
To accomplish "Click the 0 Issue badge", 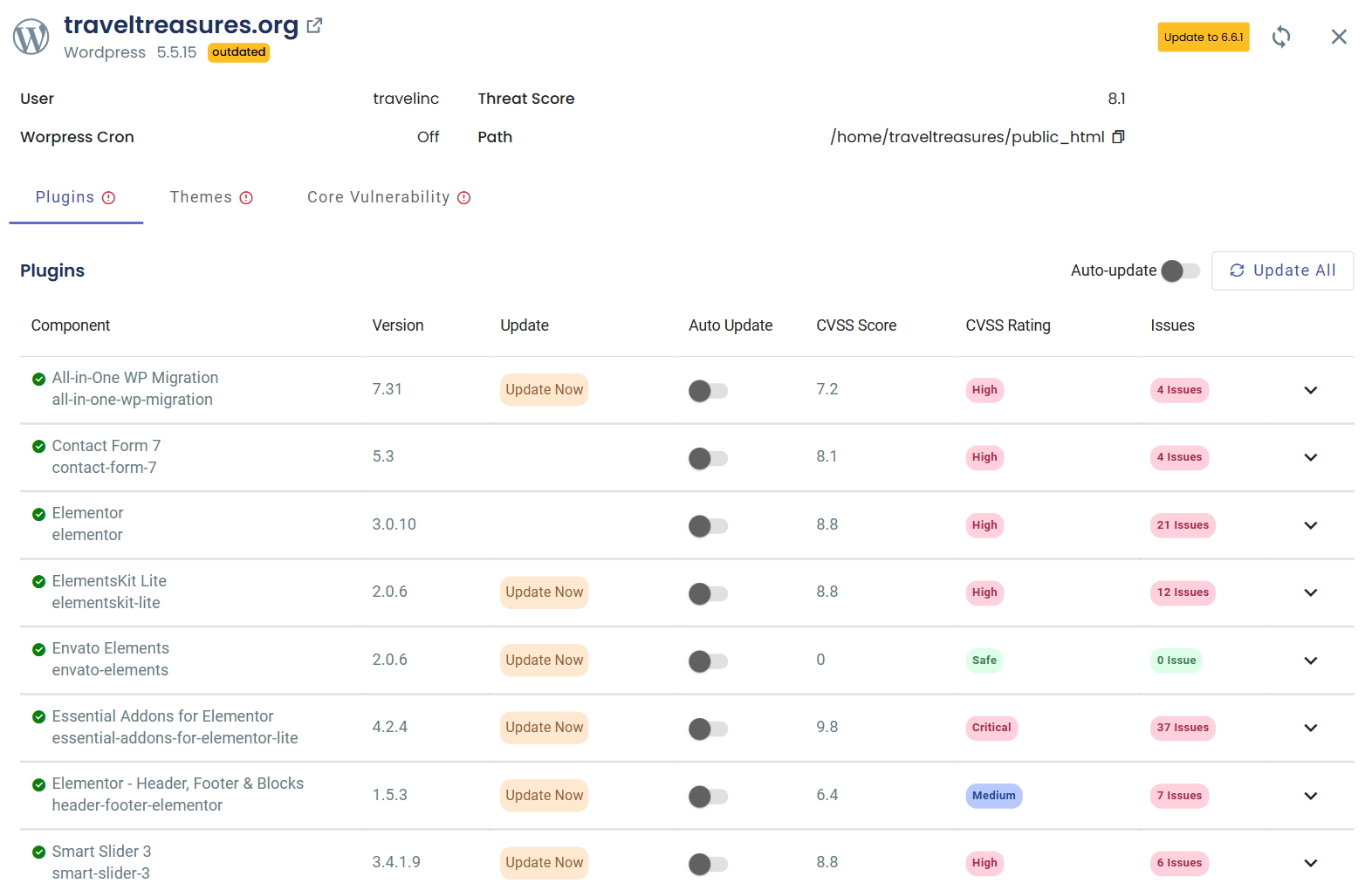I will pyautogui.click(x=1176, y=661).
